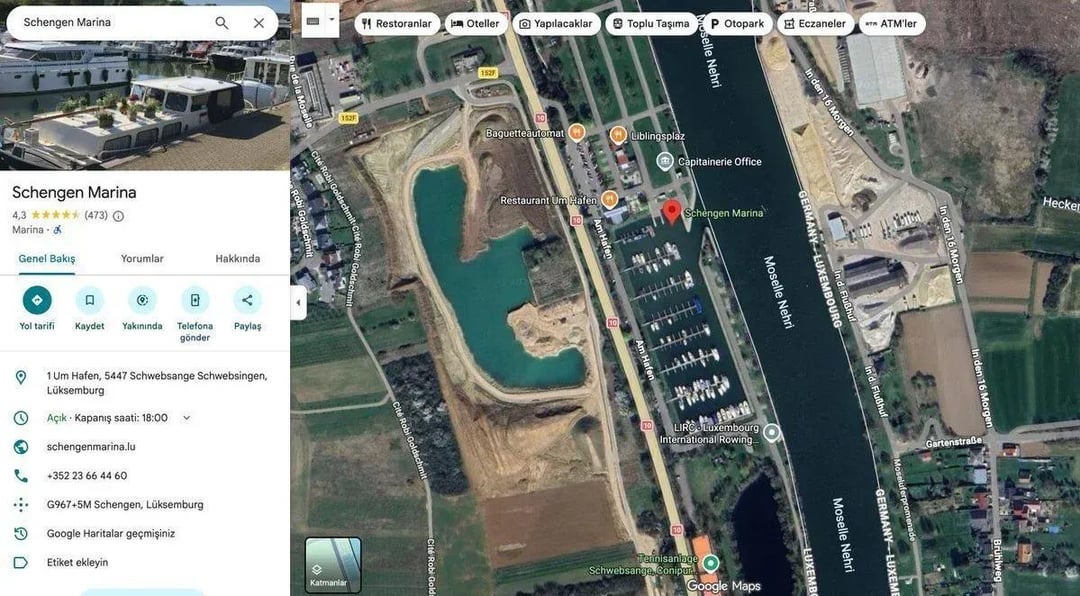Screen dimensions: 1080x596
Task: Click the Schengen Marina search field
Action: [110, 22]
